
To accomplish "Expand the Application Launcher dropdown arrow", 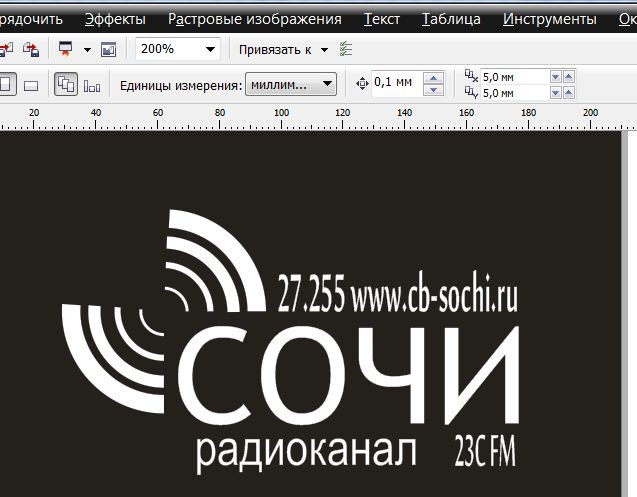I will 87,49.
